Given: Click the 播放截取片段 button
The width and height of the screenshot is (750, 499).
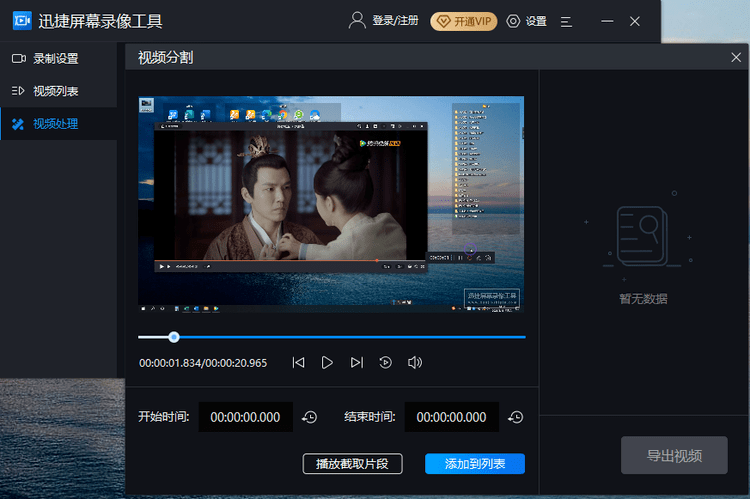Looking at the screenshot, I should pos(353,464).
